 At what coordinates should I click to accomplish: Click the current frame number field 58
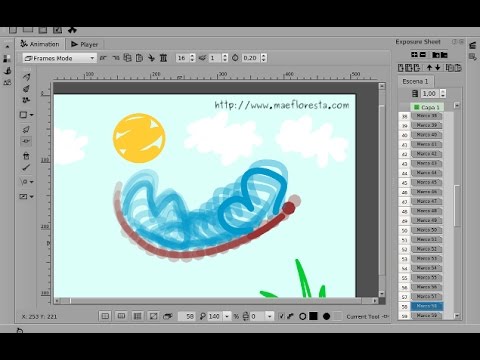point(187,316)
